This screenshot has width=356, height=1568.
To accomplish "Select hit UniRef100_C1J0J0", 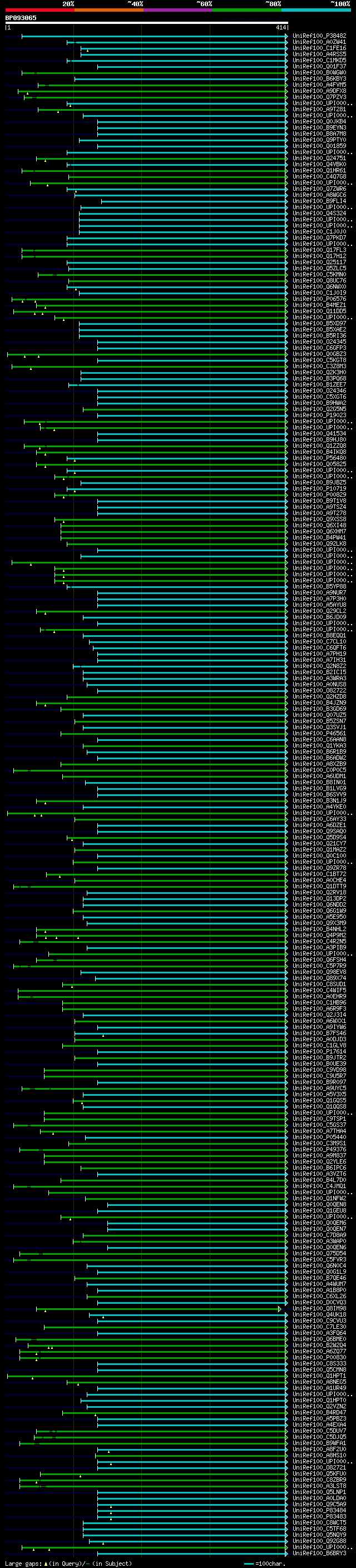I will pos(319,231).
